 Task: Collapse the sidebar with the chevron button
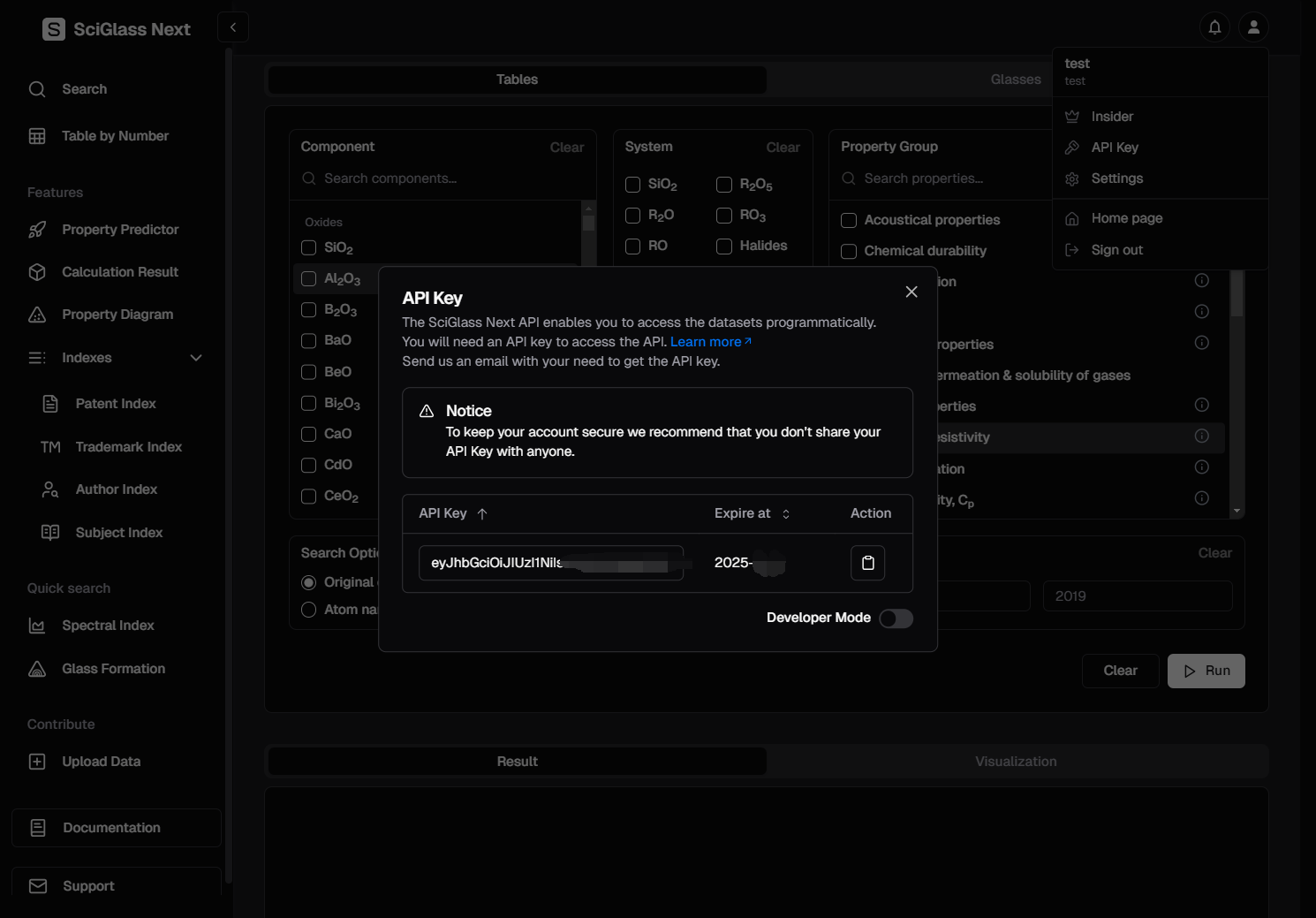click(233, 27)
